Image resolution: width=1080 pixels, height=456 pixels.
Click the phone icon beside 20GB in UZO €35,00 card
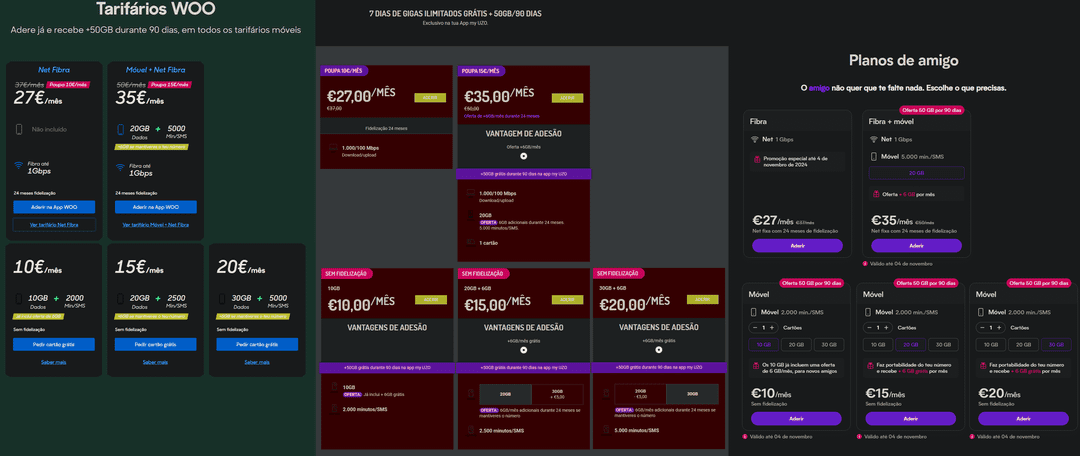470,216
